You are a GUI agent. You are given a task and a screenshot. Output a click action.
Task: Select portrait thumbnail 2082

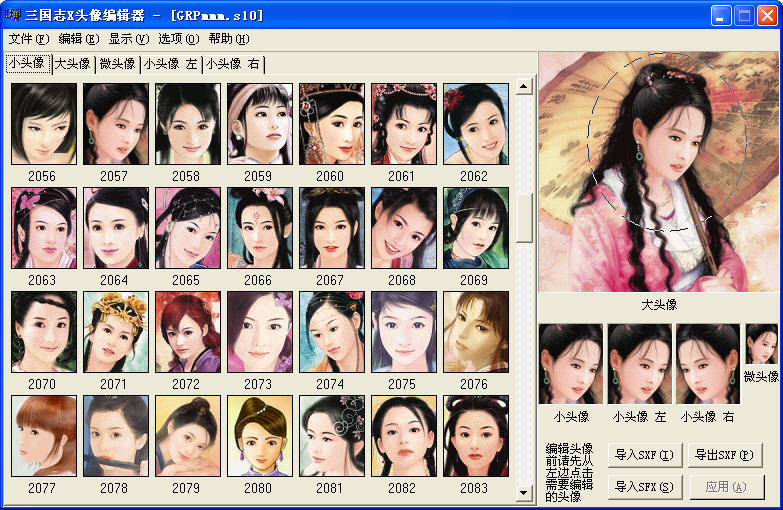point(403,436)
